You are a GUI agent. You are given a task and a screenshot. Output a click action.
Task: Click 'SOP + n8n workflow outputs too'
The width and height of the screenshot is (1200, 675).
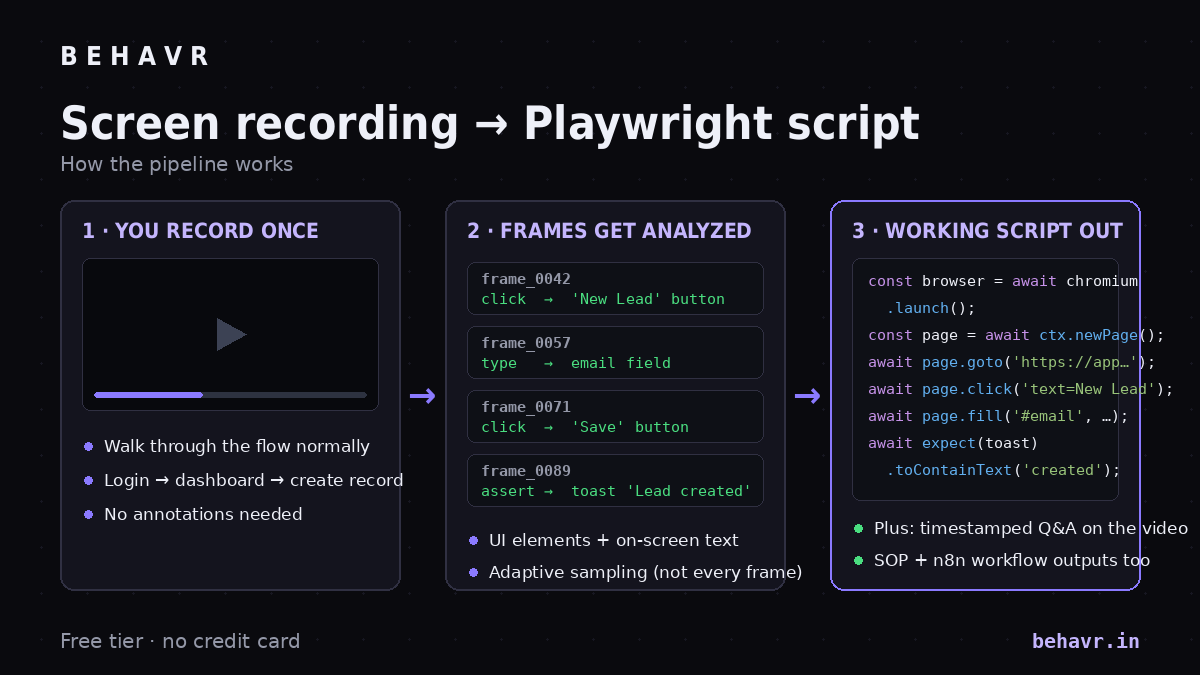click(1012, 561)
